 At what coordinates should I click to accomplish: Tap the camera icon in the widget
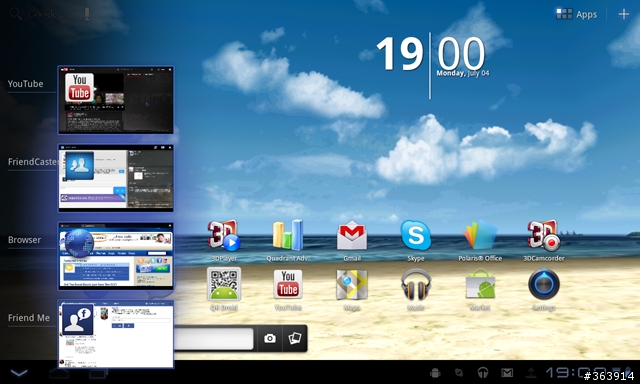(x=270, y=338)
